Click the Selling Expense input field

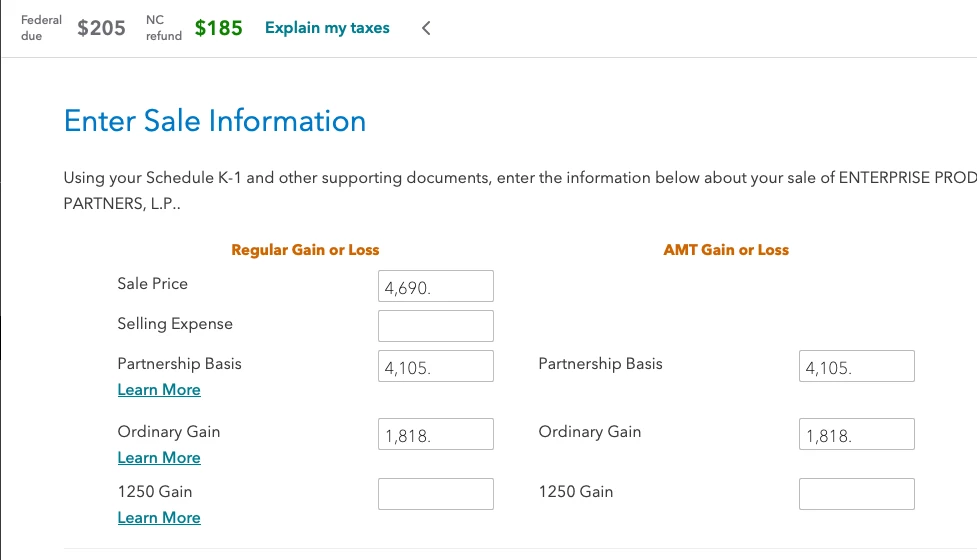coord(436,326)
